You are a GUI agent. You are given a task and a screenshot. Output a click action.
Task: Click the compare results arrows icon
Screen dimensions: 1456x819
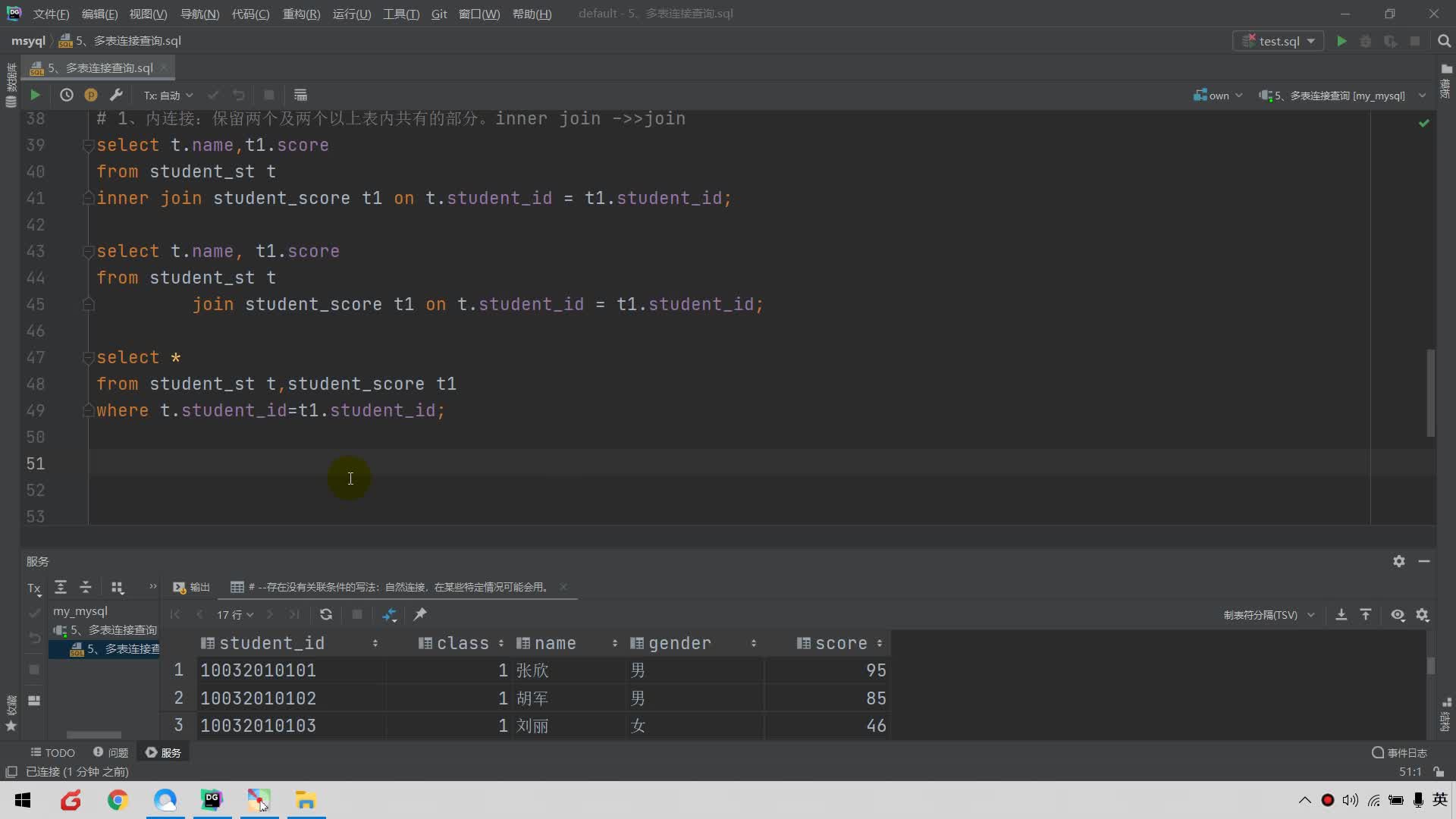coord(389,614)
